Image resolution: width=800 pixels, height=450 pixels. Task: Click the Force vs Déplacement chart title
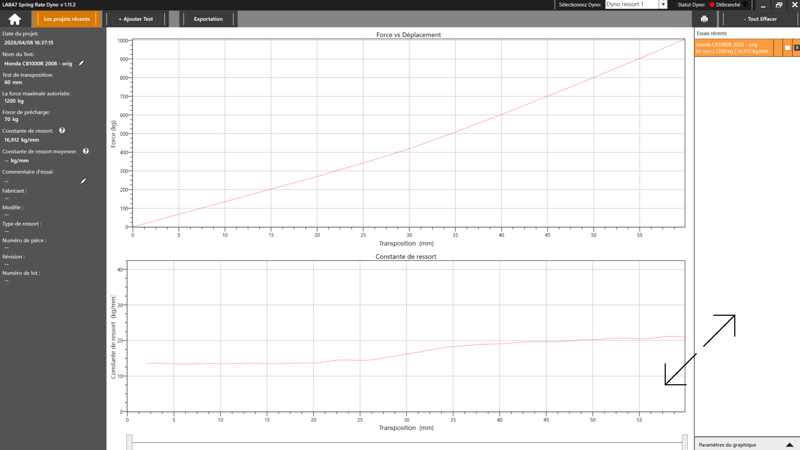pyautogui.click(x=408, y=35)
